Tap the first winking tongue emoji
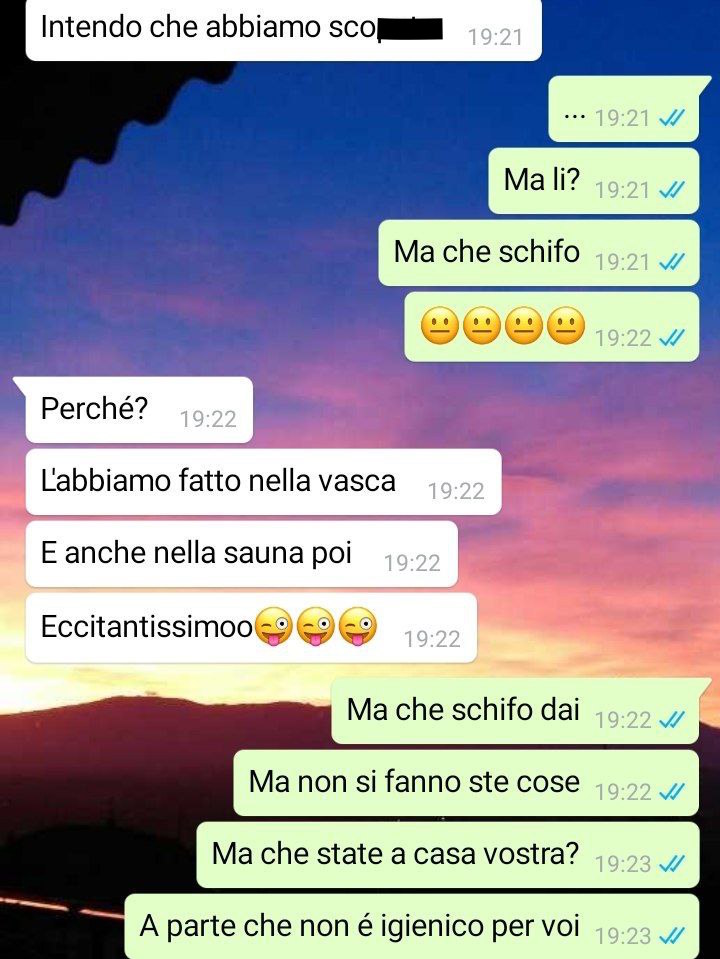The height and width of the screenshot is (959, 720). click(273, 626)
